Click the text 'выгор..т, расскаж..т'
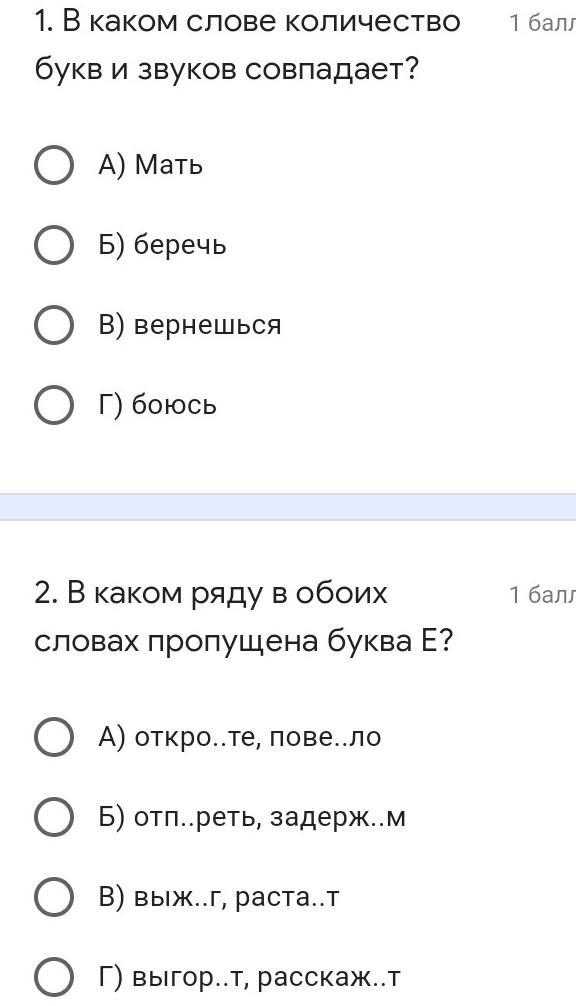This screenshot has width=576, height=1006. click(266, 977)
